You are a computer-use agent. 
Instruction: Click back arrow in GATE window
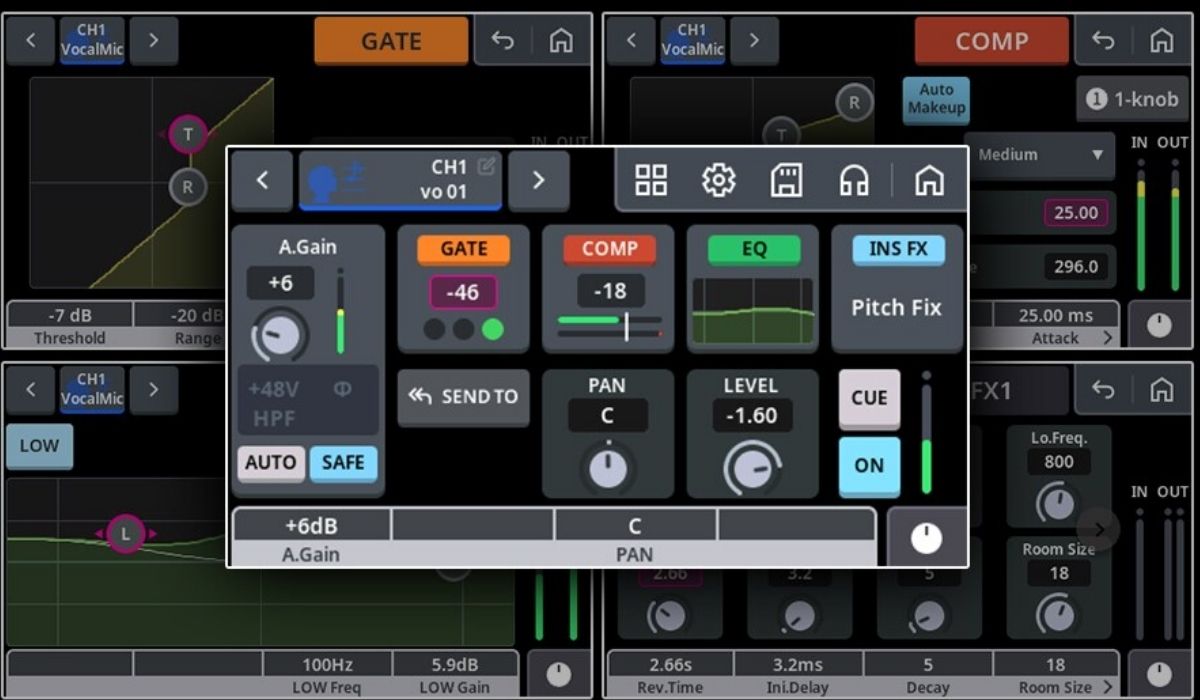[502, 41]
